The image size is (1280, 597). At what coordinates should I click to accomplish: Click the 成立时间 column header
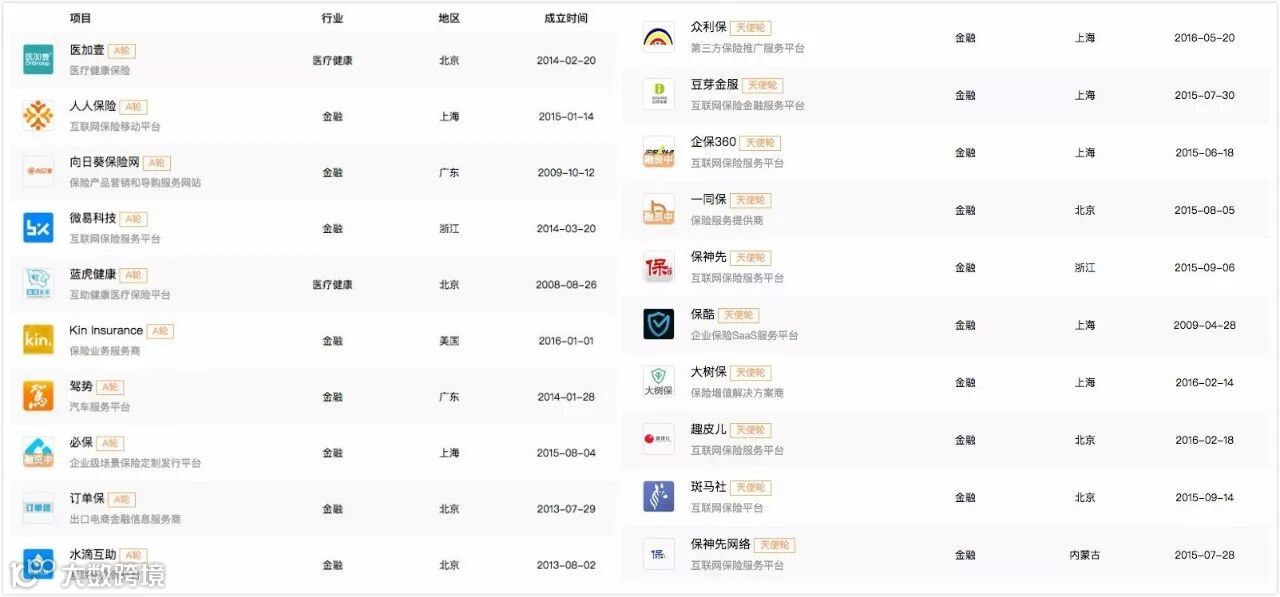(566, 18)
